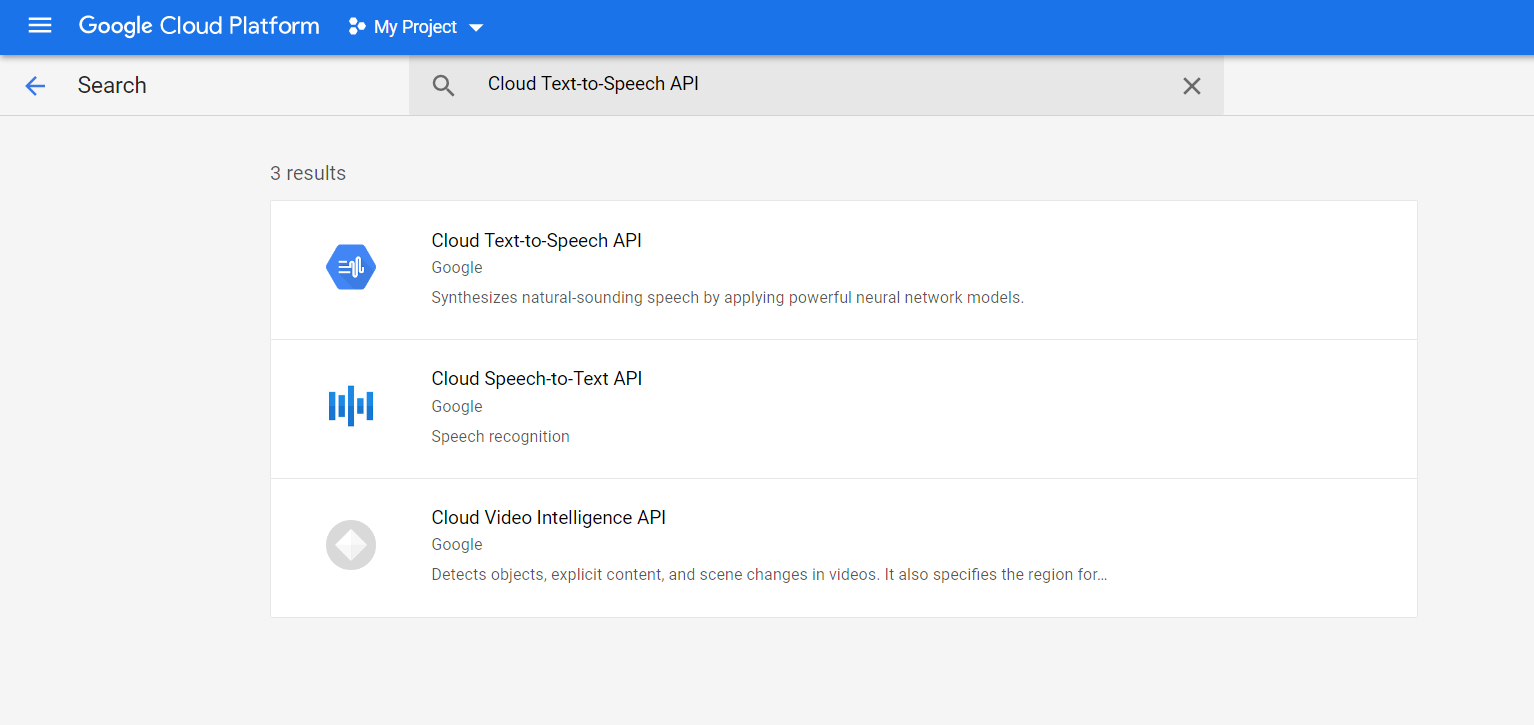Go back using the blue arrow
The height and width of the screenshot is (725, 1534).
tap(35, 86)
